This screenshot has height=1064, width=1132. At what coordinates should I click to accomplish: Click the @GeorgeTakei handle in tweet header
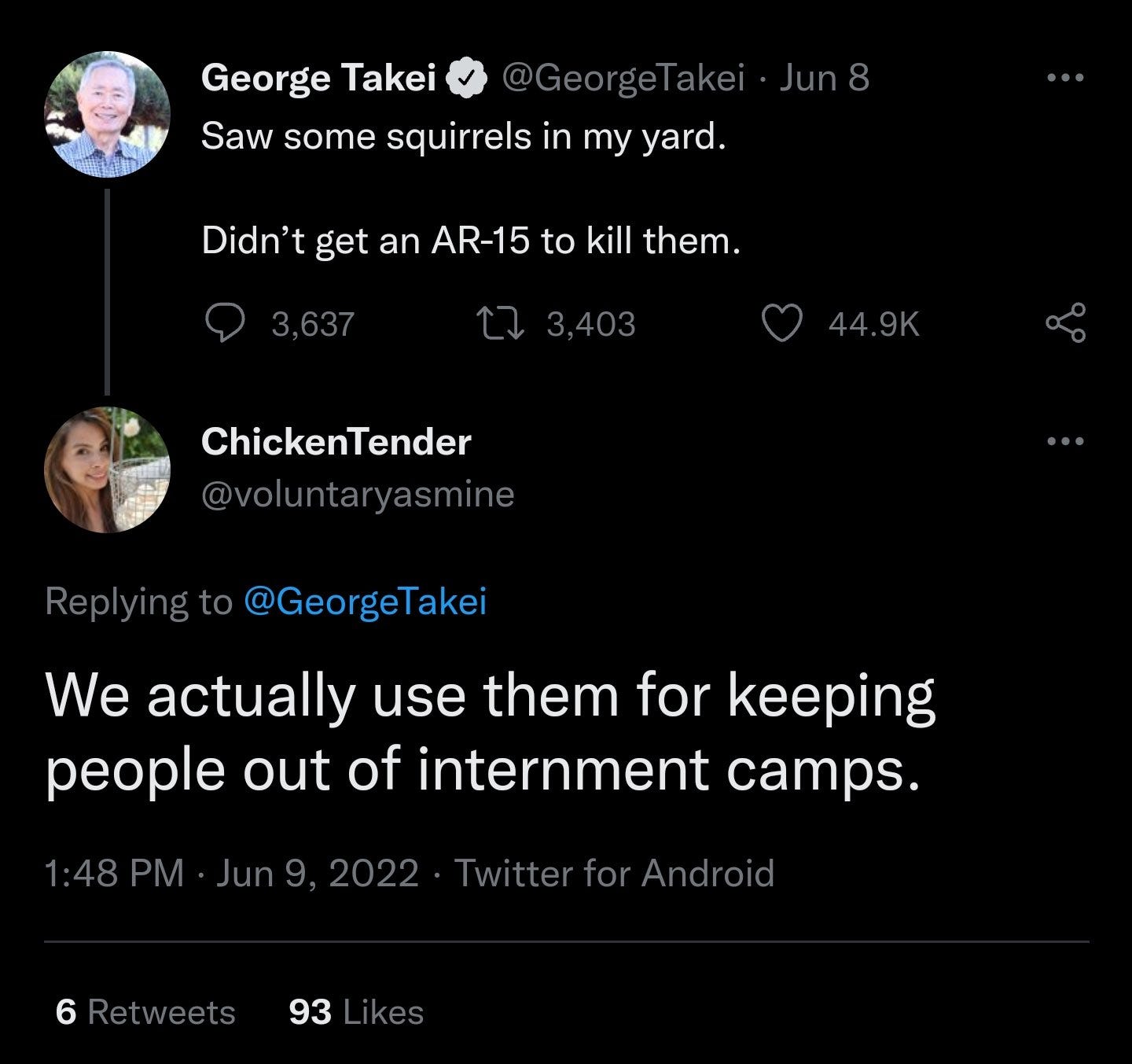click(x=623, y=78)
